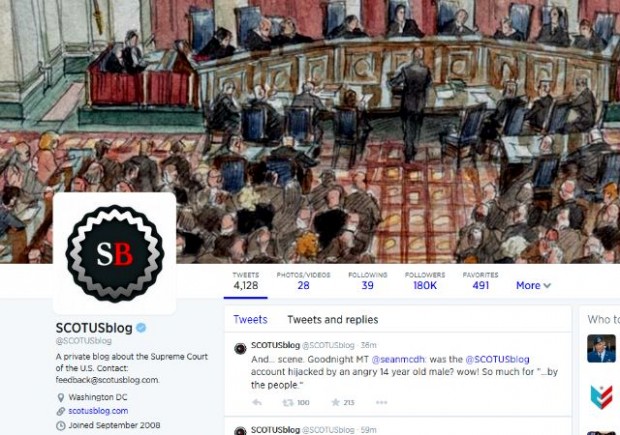
Task: Open the Following 39 list
Action: 368,281
